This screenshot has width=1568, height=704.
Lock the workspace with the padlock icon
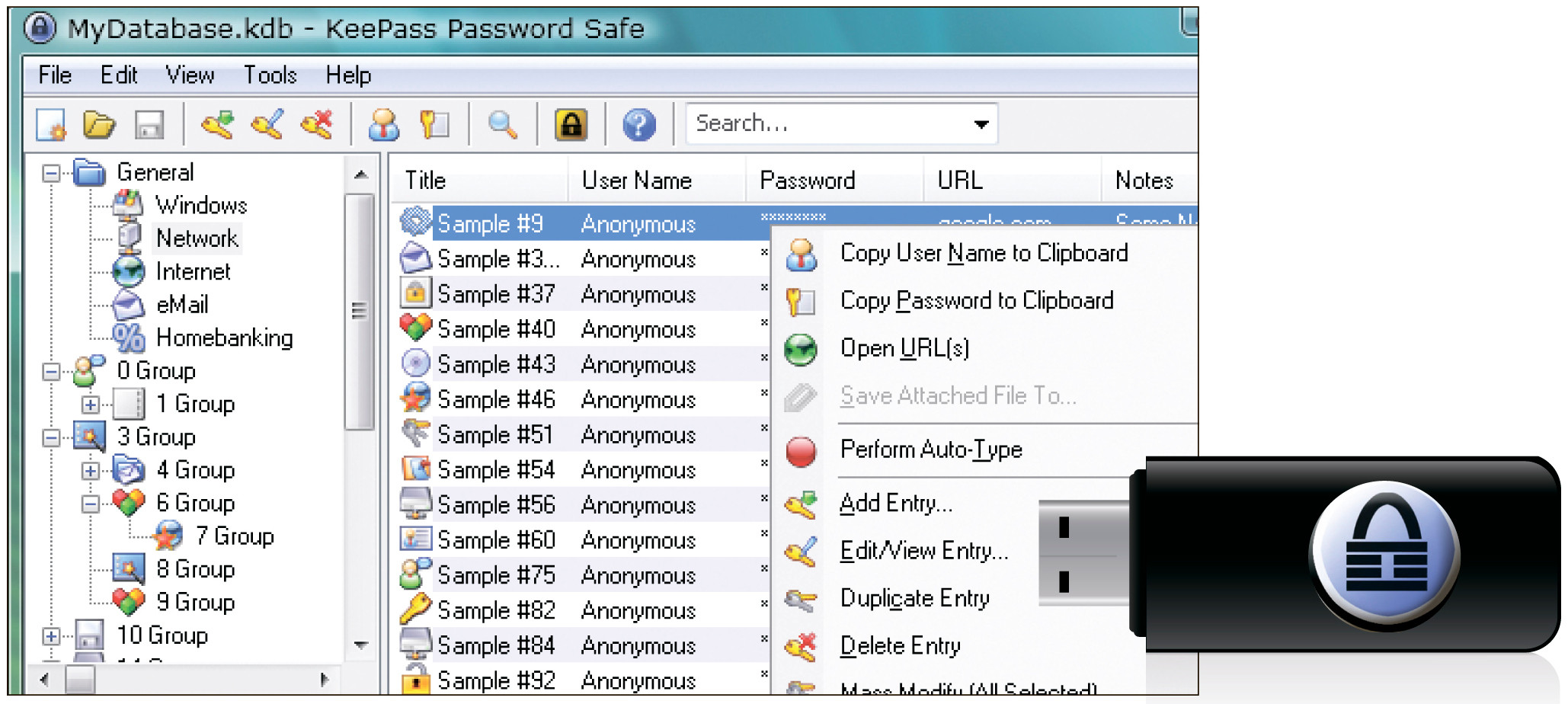pos(571,123)
